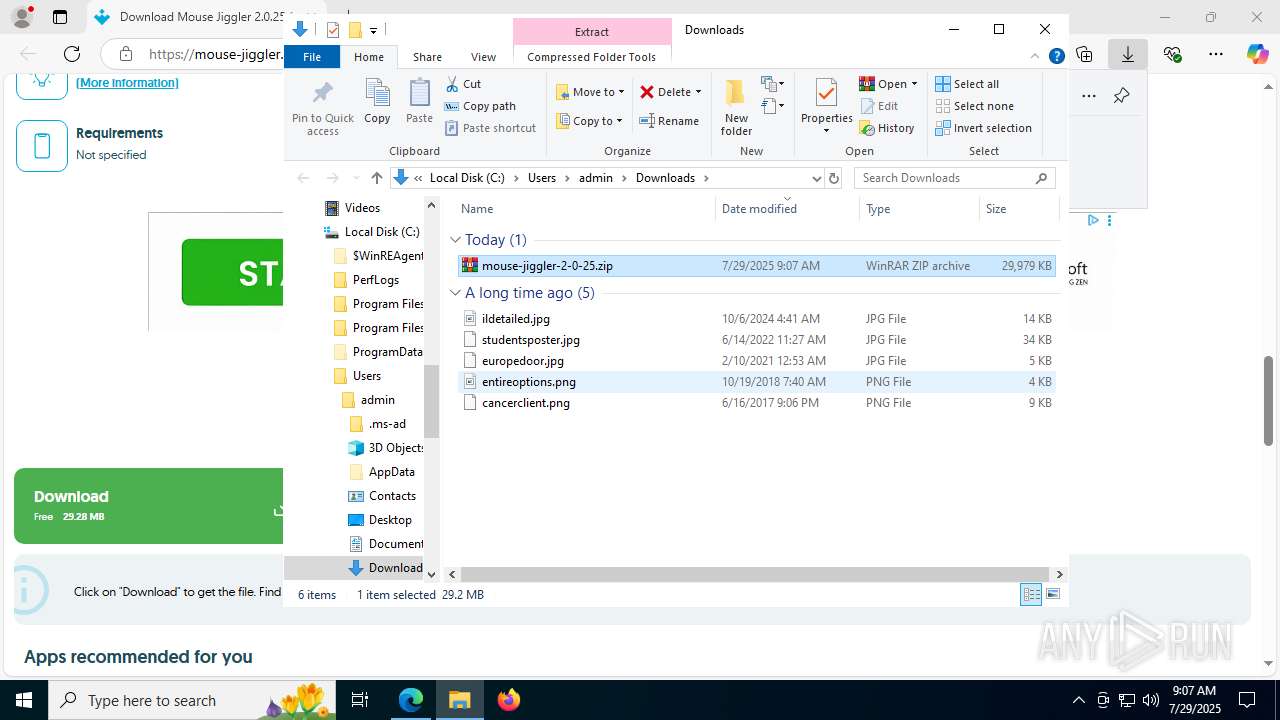Open Compressed Folder Tools tab
The width and height of the screenshot is (1280, 720).
tap(592, 57)
